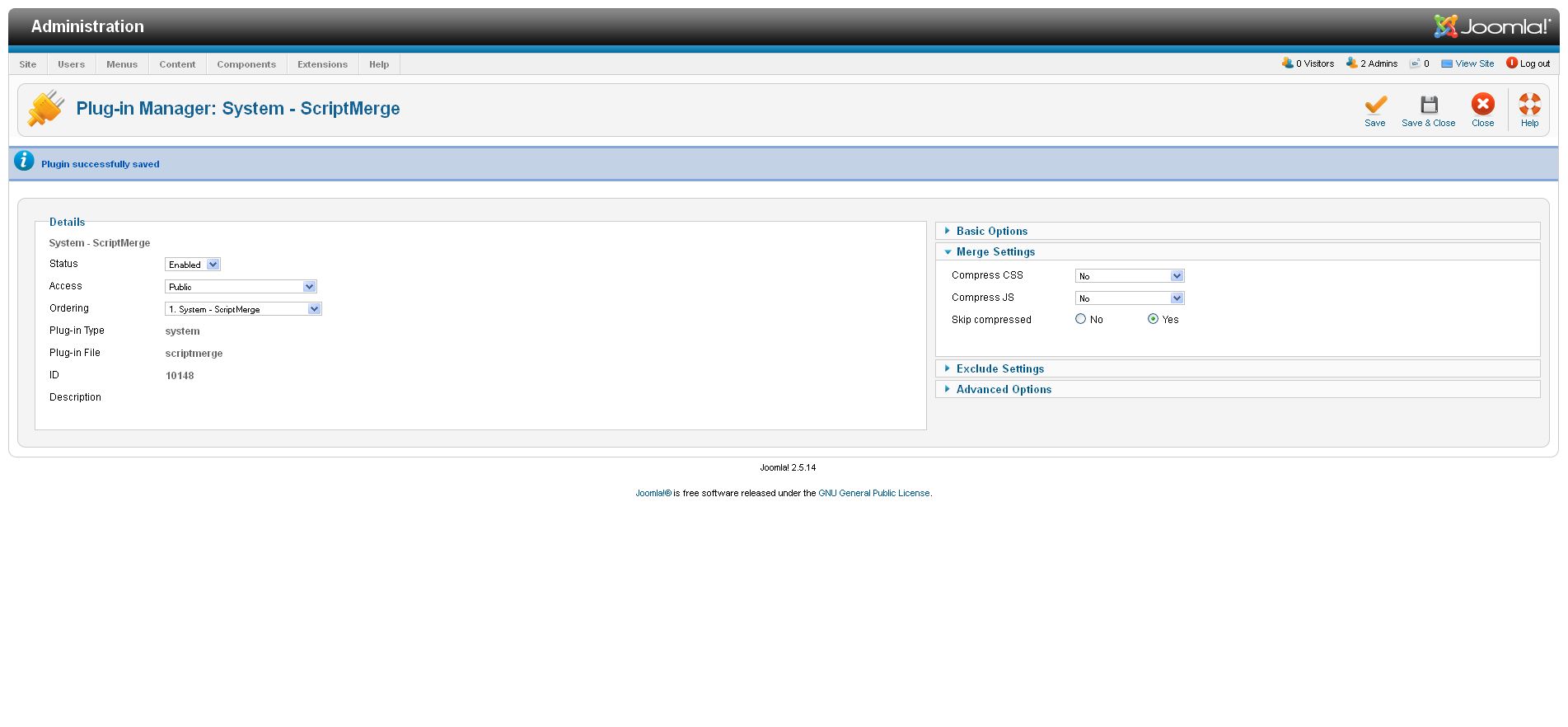Click the messages icon showing 0
Viewport: 1568px width, 727px height.
pyautogui.click(x=1415, y=63)
